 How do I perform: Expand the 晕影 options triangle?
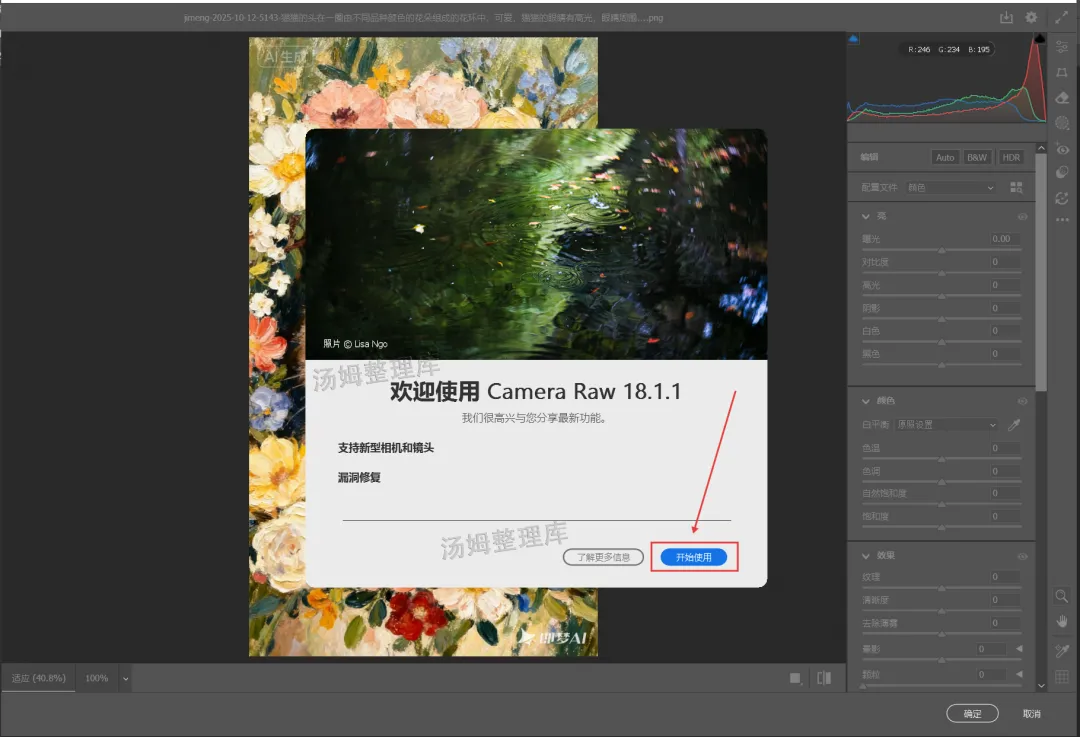pyautogui.click(x=1019, y=649)
